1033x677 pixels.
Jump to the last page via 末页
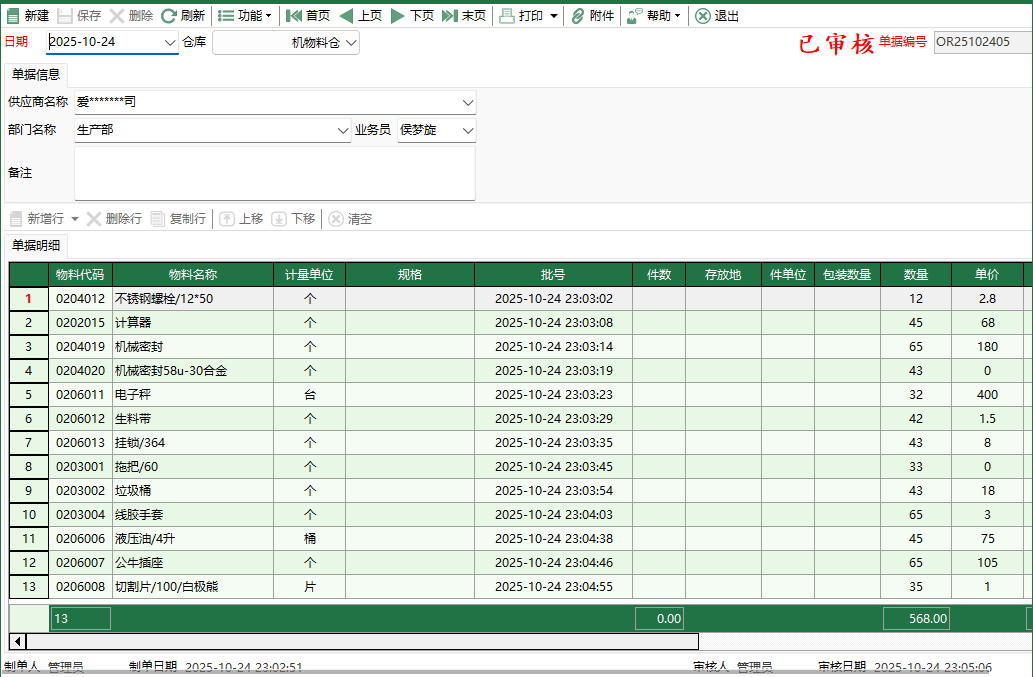(x=467, y=15)
